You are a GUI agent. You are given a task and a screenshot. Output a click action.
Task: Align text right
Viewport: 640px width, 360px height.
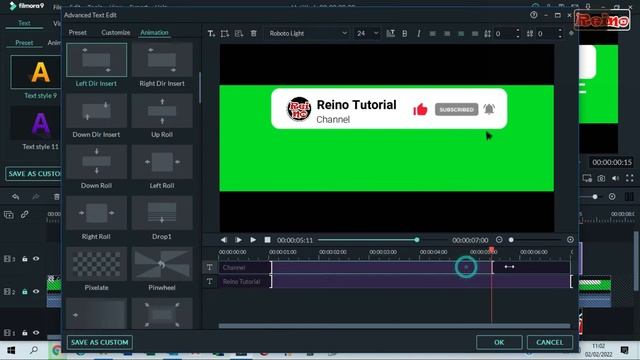click(461, 33)
